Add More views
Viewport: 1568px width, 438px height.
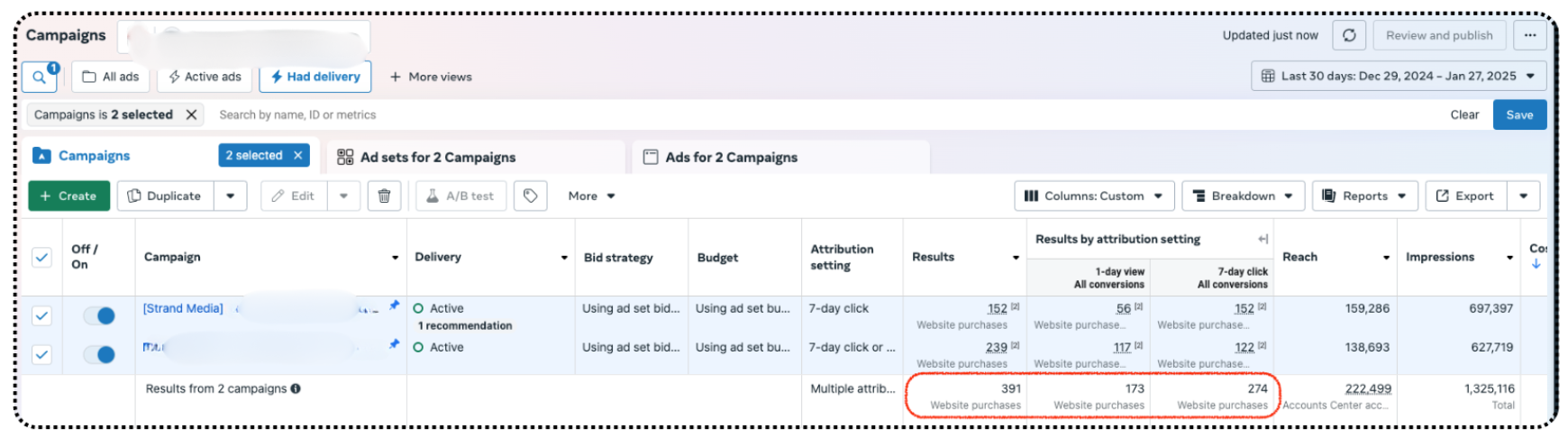click(x=431, y=78)
